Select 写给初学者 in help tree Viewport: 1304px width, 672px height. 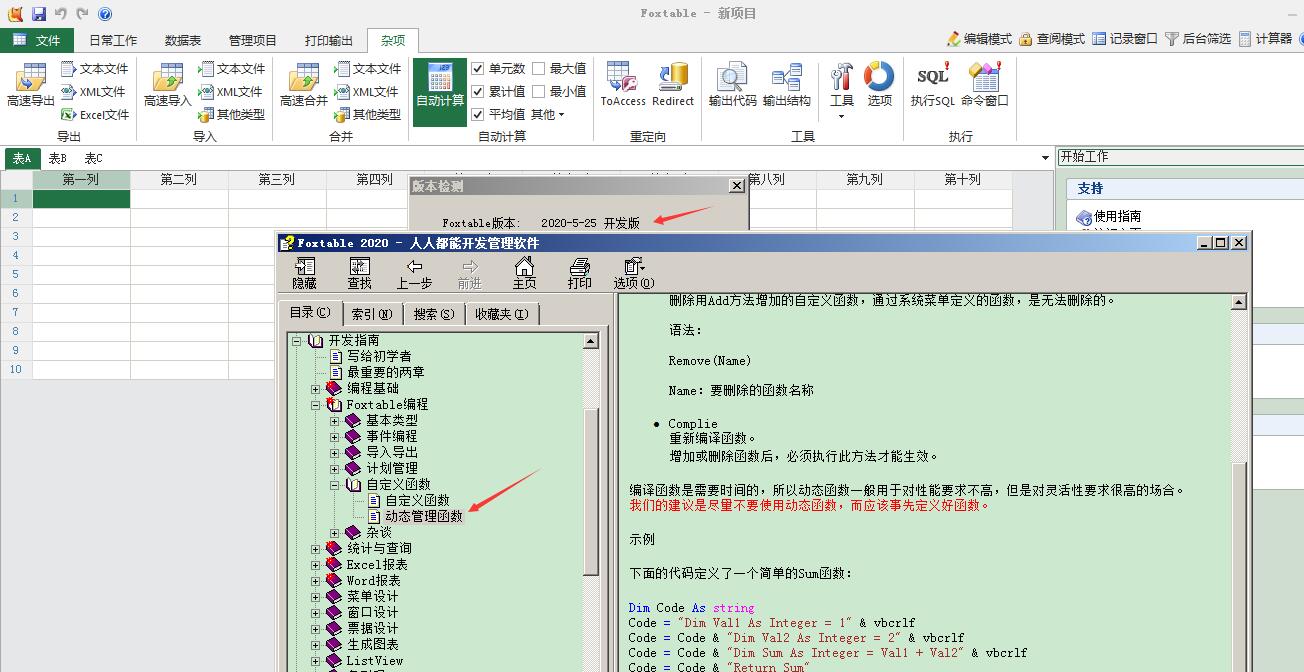pyautogui.click(x=379, y=356)
